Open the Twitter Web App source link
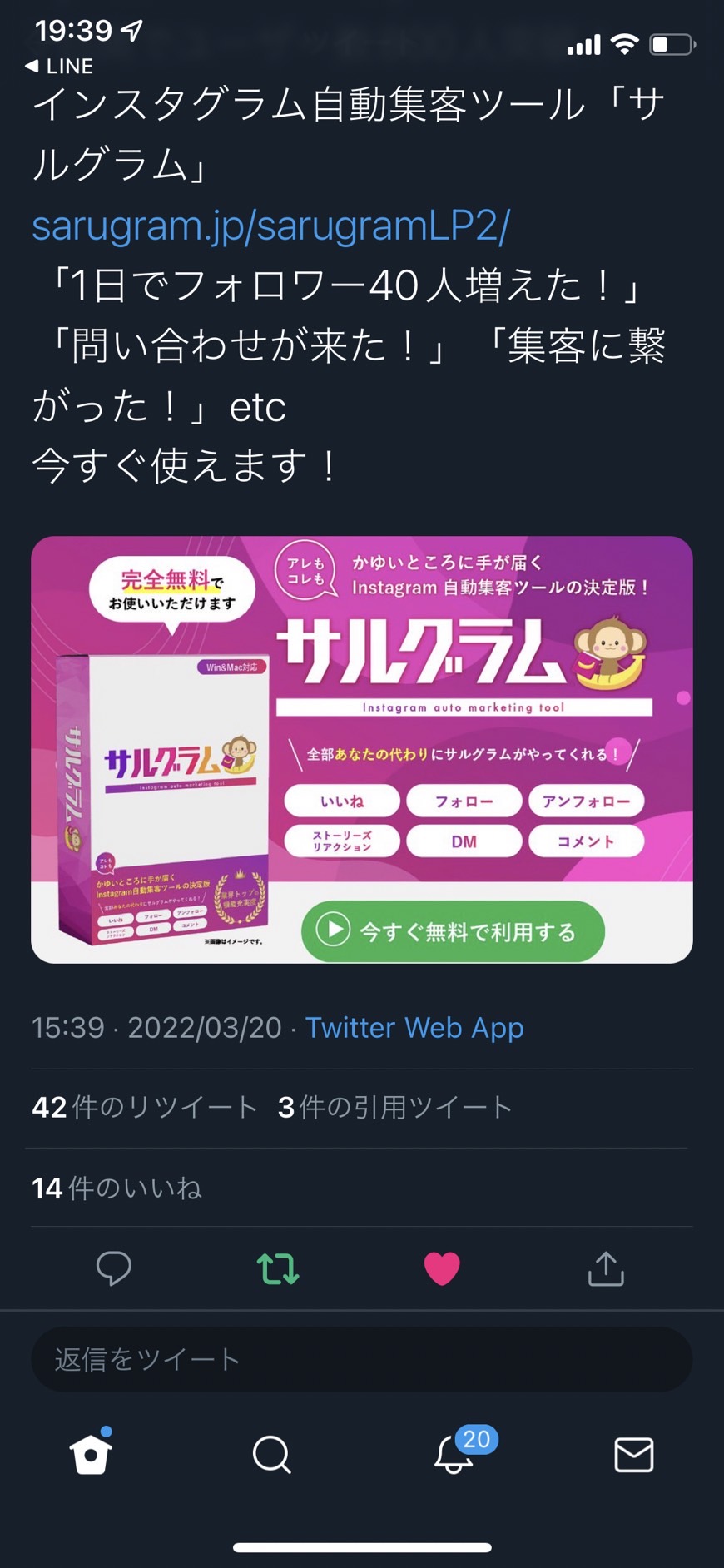 [x=414, y=1027]
